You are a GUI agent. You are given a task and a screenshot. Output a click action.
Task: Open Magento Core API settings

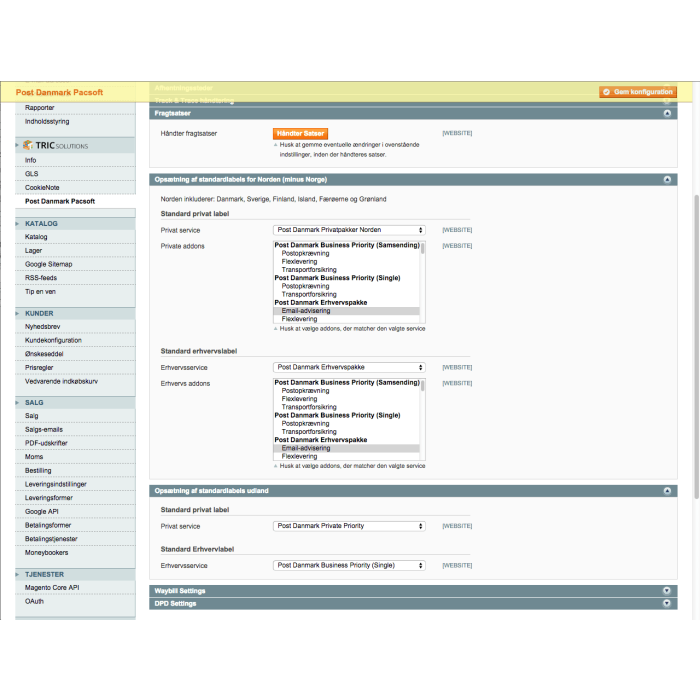[x=52, y=588]
